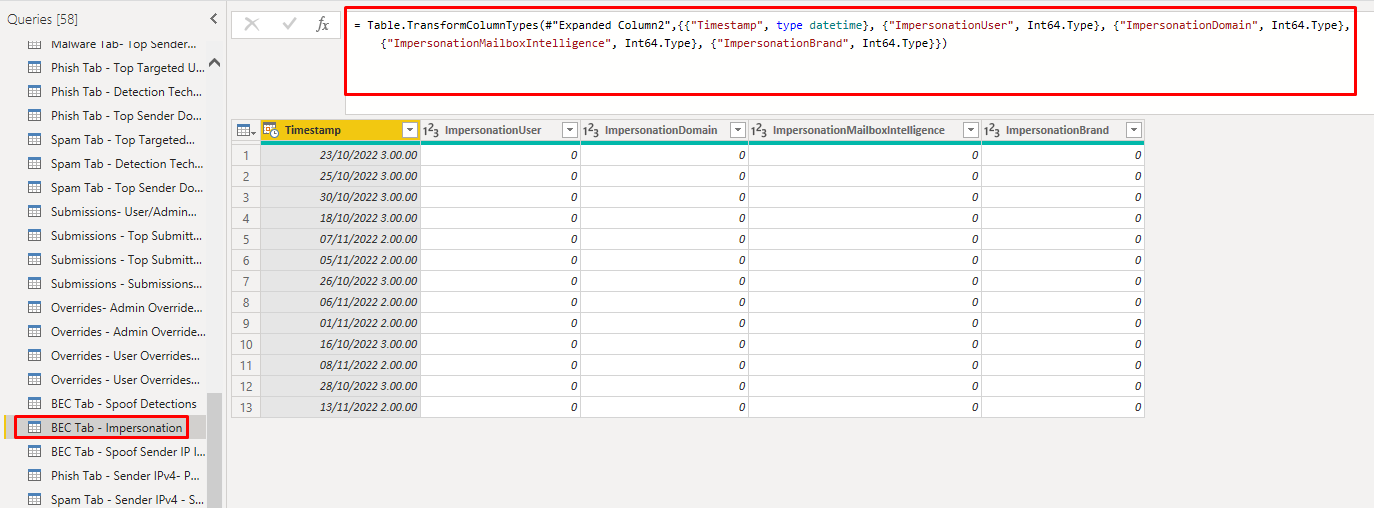The image size is (1374, 508).
Task: Open the ImpersonationUser column filter dropdown
Action: point(569,130)
